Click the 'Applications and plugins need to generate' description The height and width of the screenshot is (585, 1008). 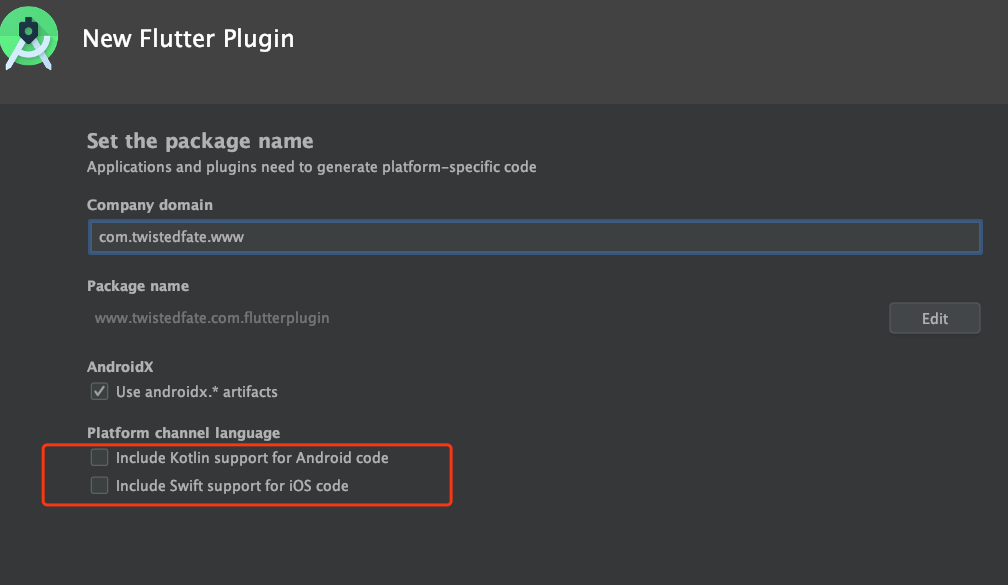click(x=312, y=167)
